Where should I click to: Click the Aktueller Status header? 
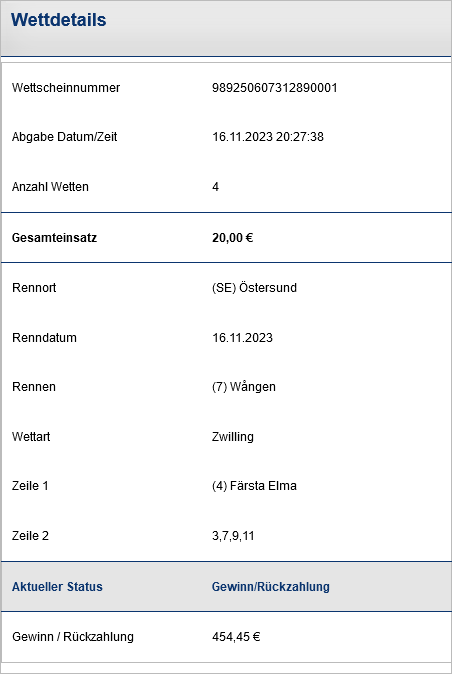pyautogui.click(x=57, y=587)
